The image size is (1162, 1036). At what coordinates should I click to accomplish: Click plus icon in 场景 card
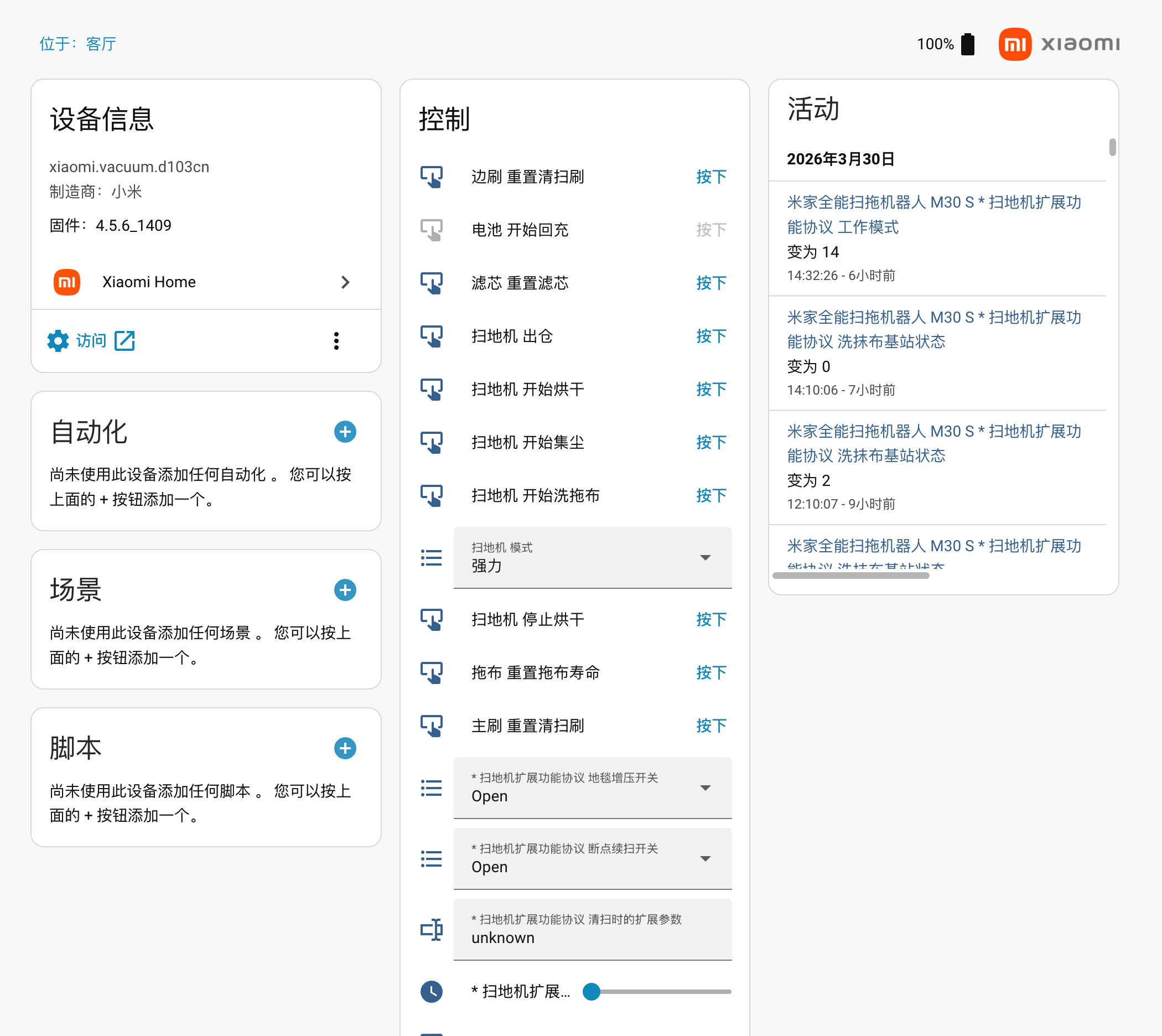pos(345,590)
